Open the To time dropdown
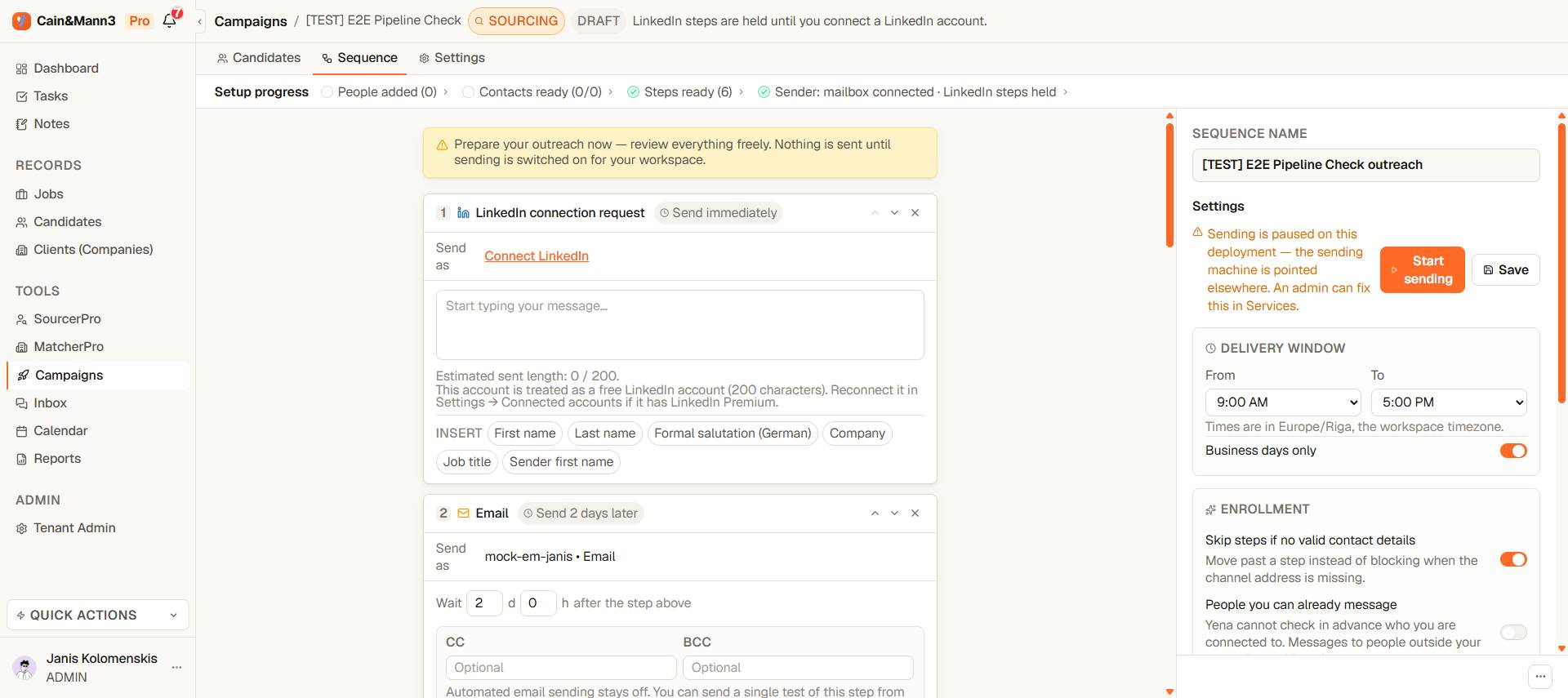The height and width of the screenshot is (698, 1568). (x=1449, y=402)
